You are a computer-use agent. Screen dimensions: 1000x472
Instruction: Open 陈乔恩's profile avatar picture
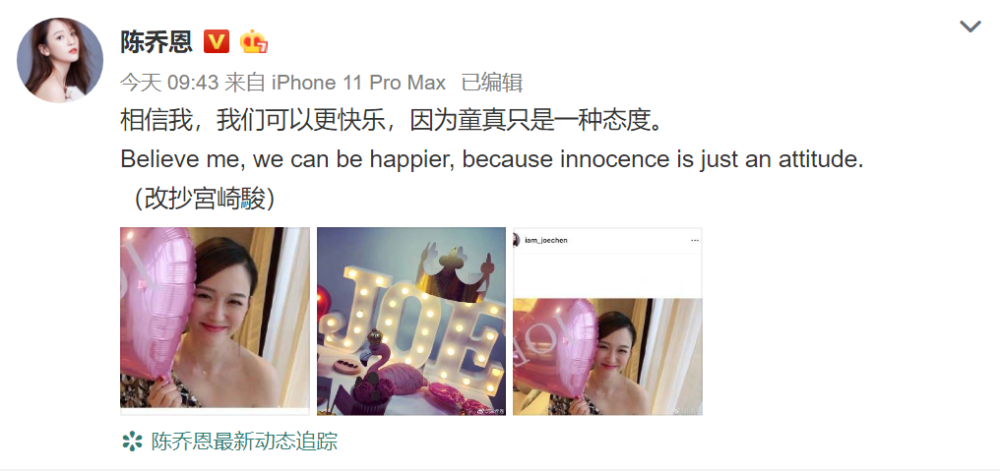(x=60, y=60)
